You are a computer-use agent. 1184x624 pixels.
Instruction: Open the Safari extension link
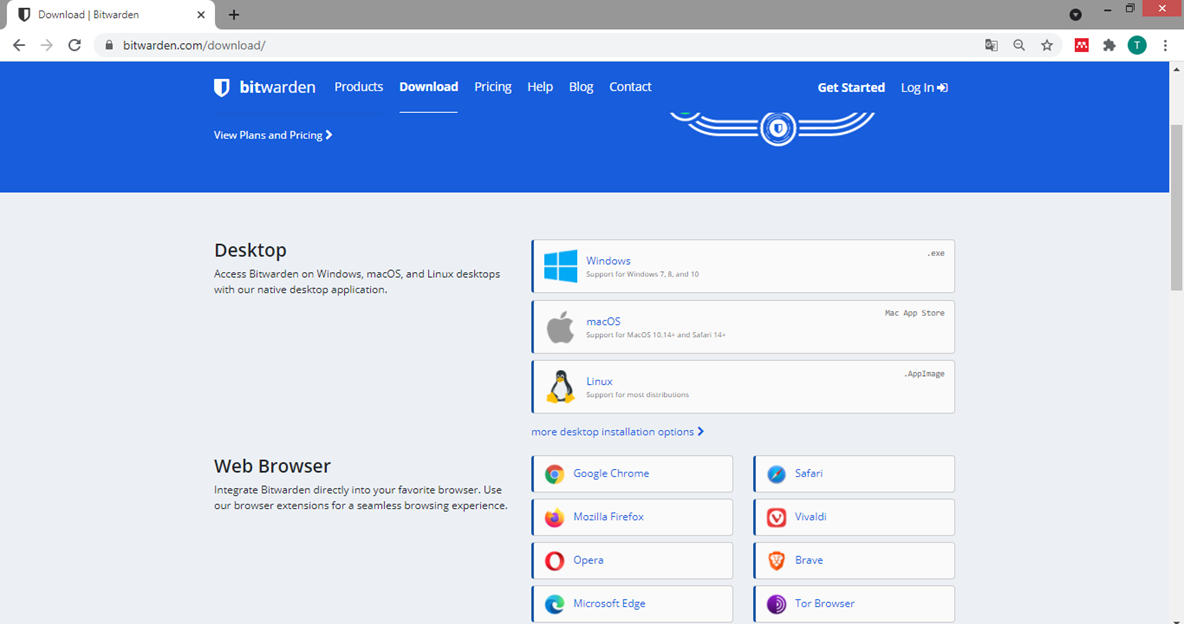point(854,474)
